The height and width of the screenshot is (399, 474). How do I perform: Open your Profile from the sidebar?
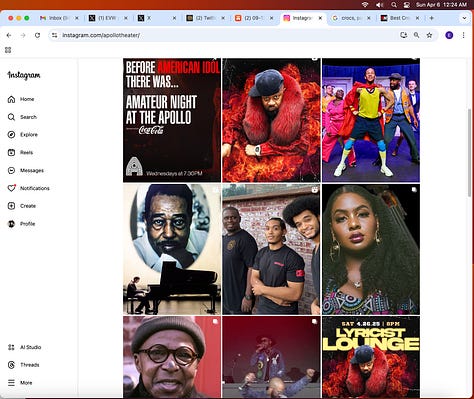point(21,224)
